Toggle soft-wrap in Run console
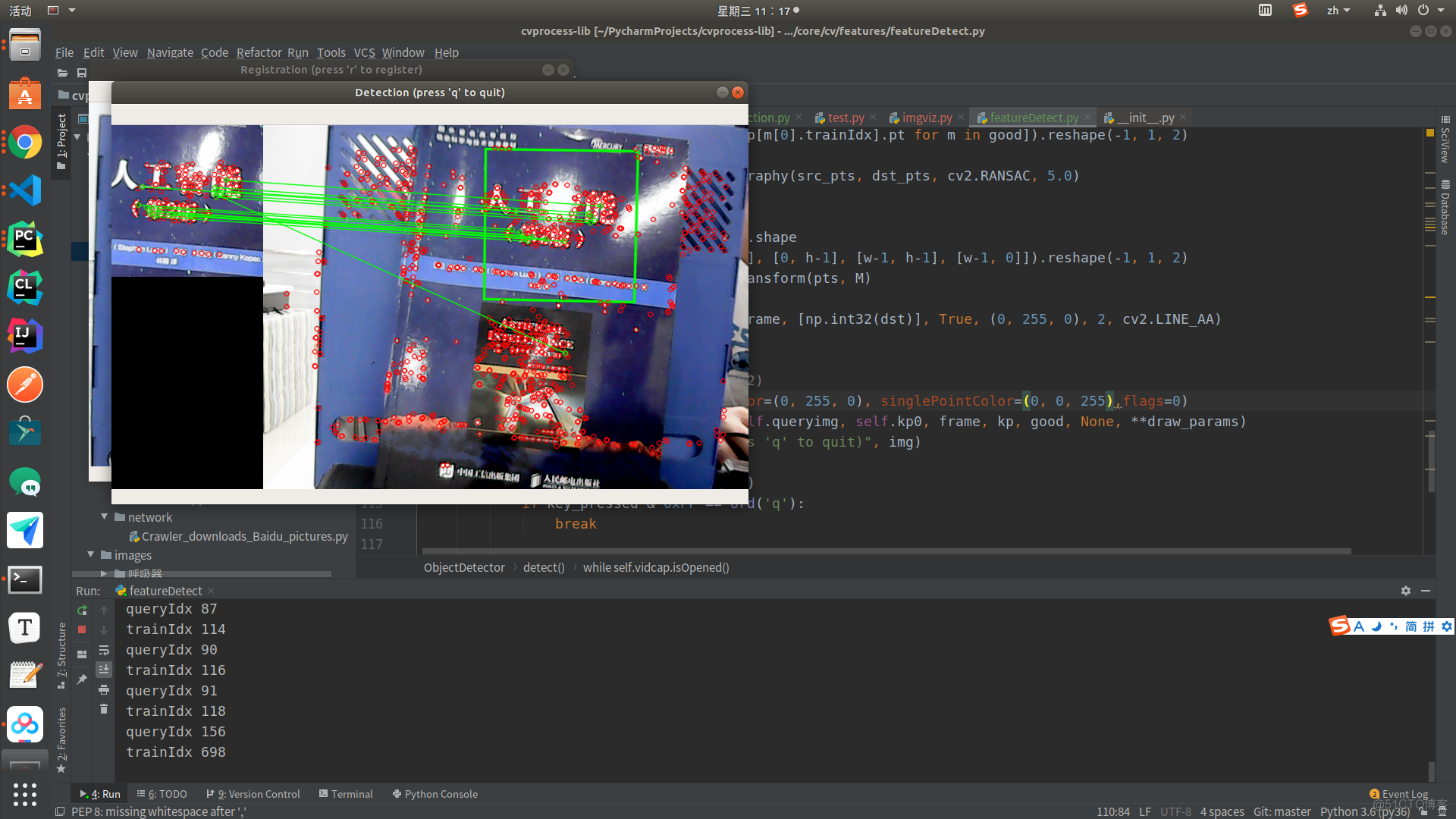Image resolution: width=1456 pixels, height=819 pixels. (104, 650)
